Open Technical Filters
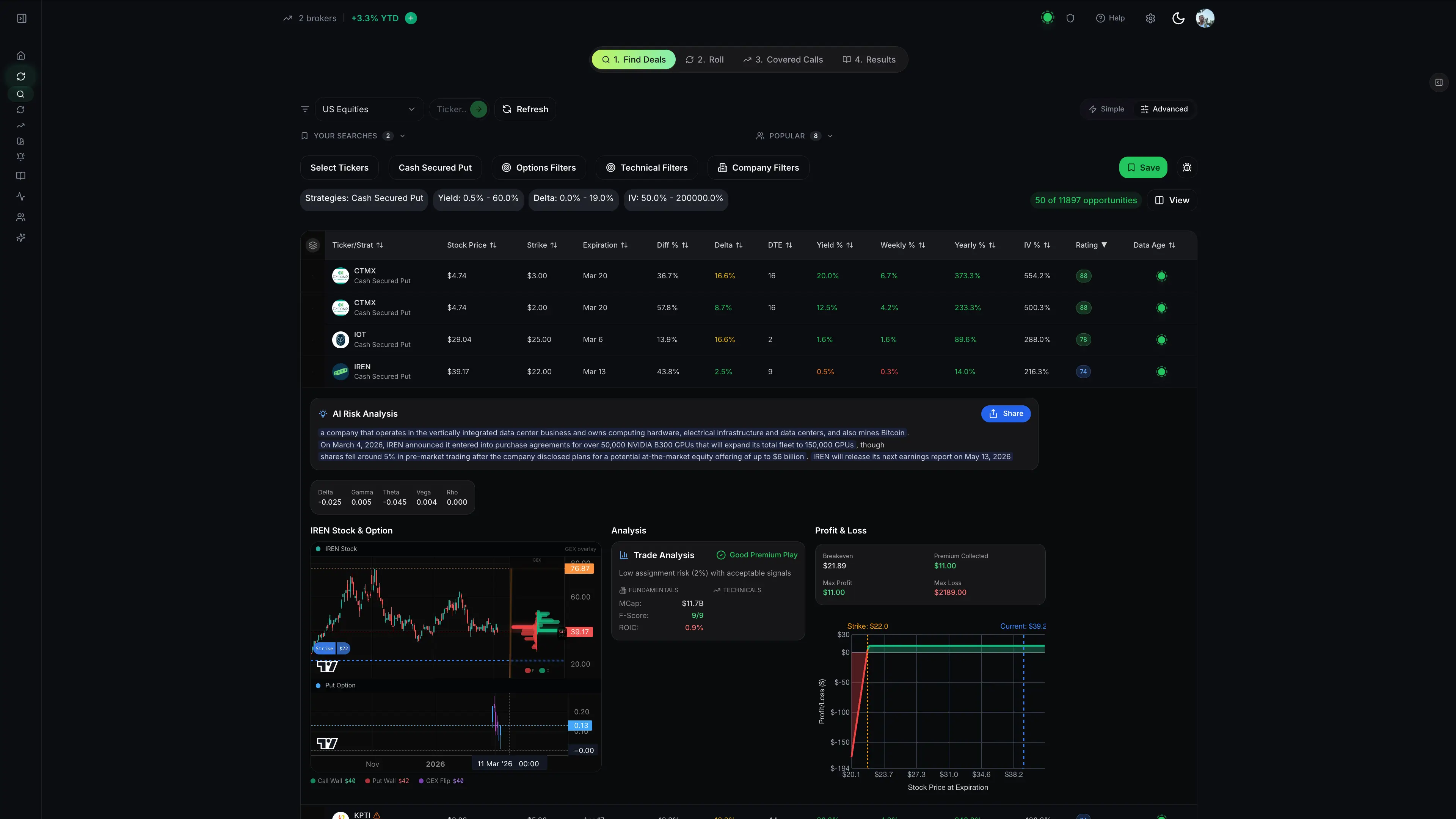Image resolution: width=1456 pixels, height=819 pixels. point(646,167)
